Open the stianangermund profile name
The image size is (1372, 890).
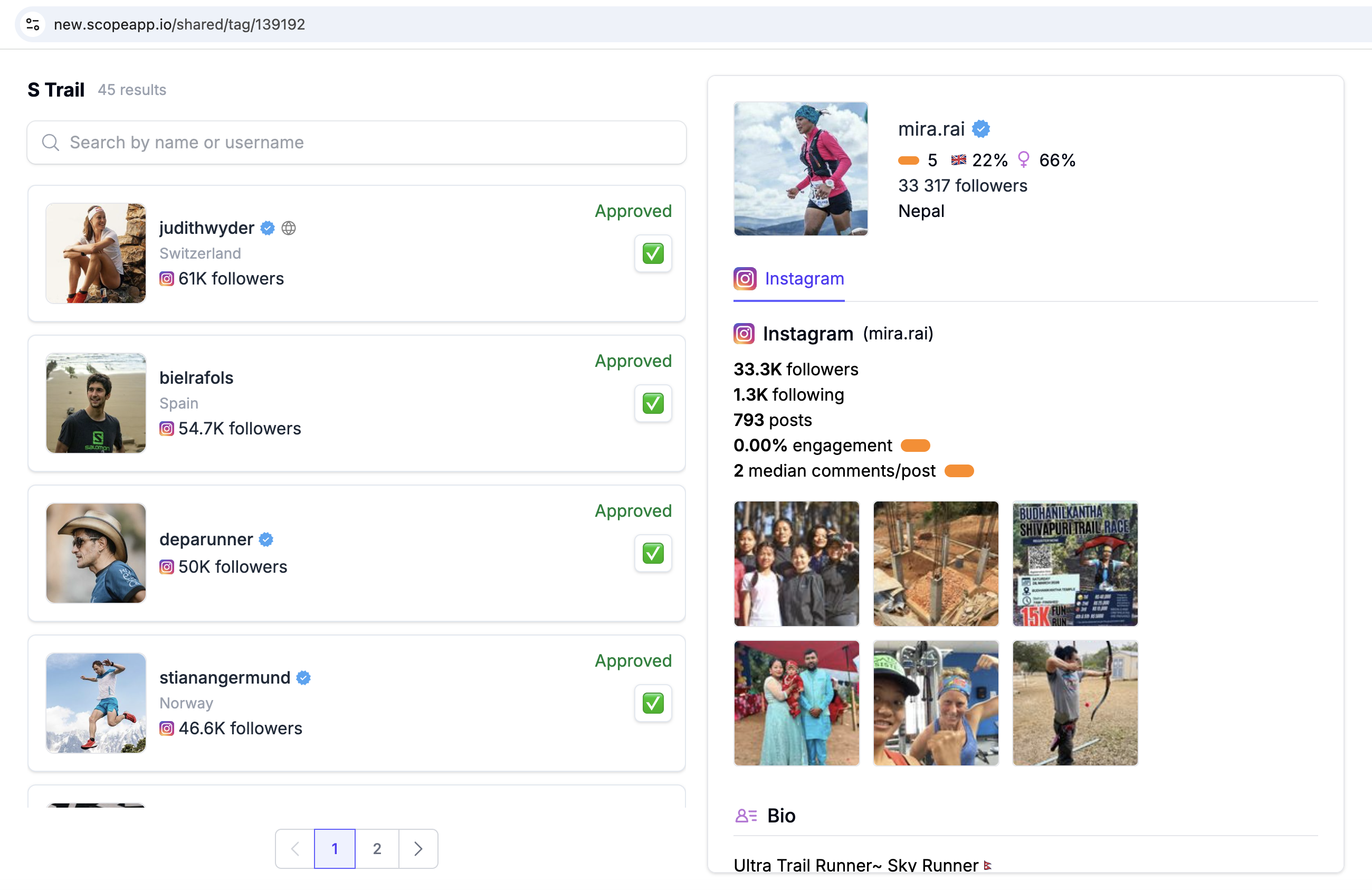tap(225, 678)
